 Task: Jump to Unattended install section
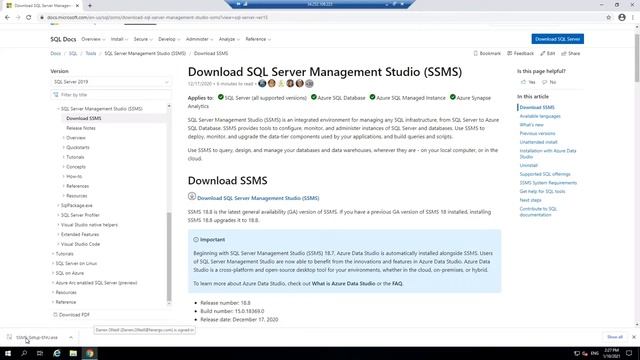[x=538, y=142]
